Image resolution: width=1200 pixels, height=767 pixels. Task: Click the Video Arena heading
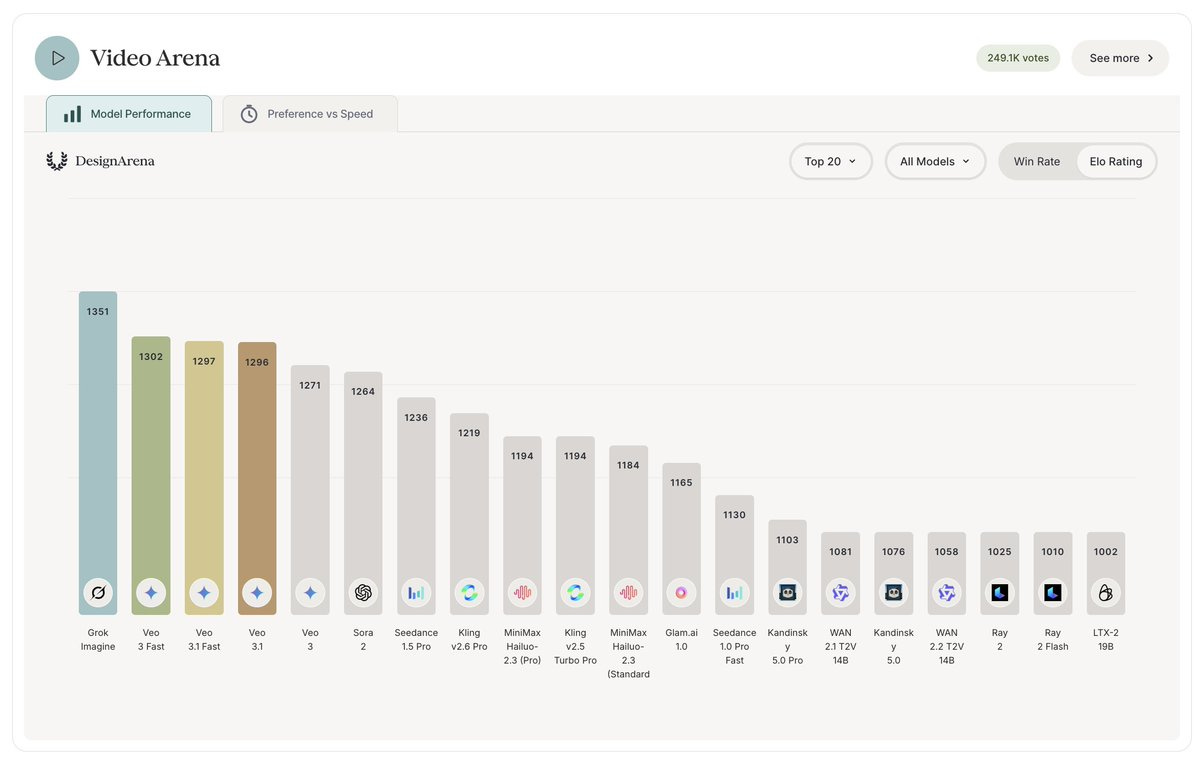pos(155,58)
